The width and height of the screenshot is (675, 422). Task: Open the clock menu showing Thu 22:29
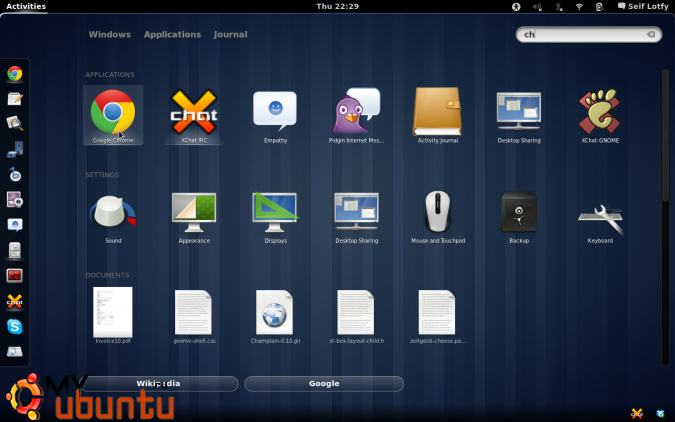tap(337, 6)
